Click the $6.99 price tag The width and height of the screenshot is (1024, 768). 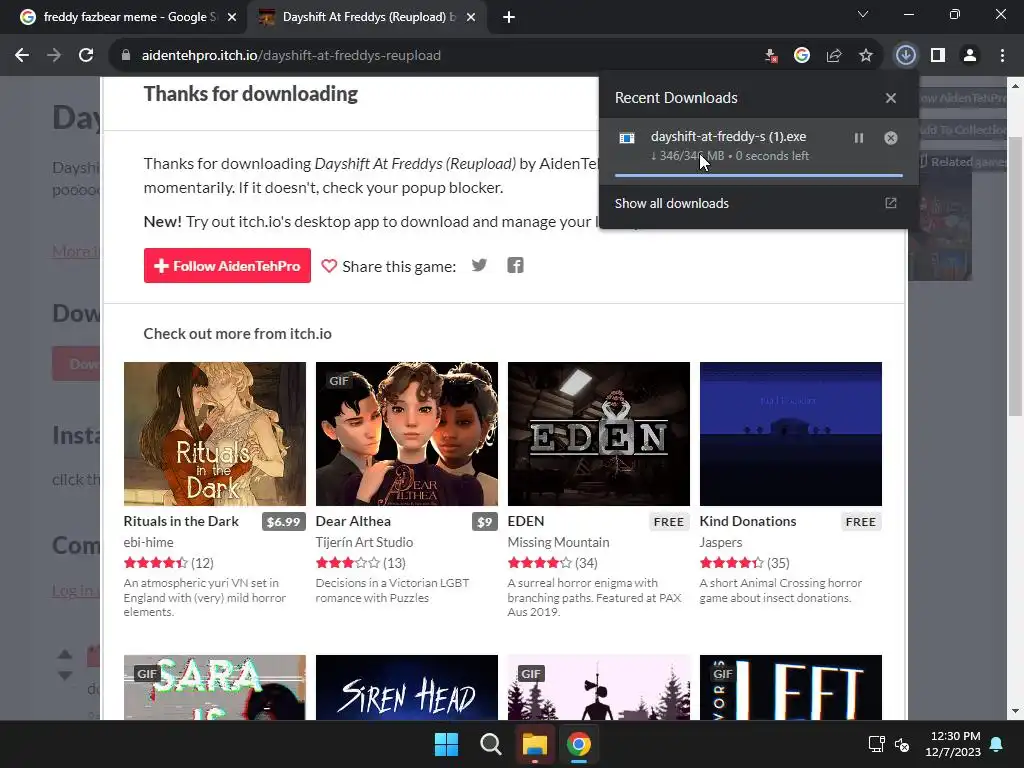[283, 522]
